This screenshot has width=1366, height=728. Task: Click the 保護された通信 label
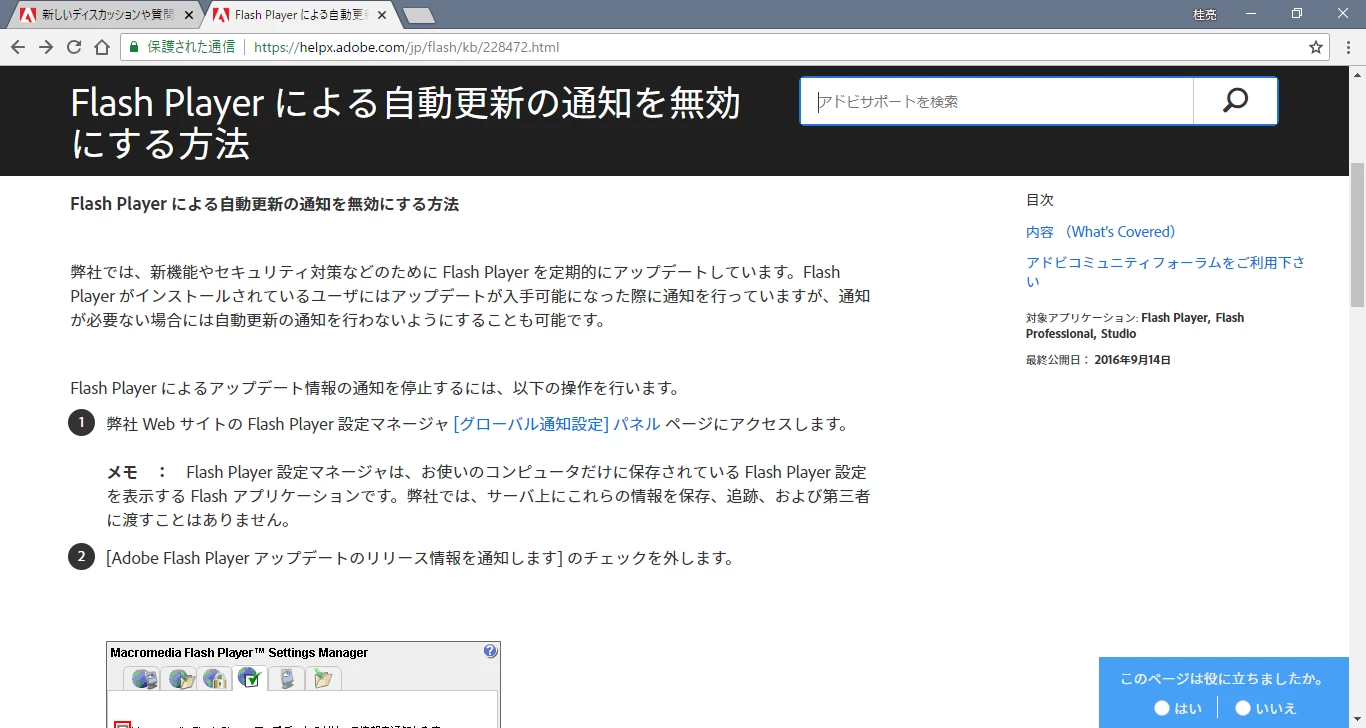pyautogui.click(x=191, y=47)
